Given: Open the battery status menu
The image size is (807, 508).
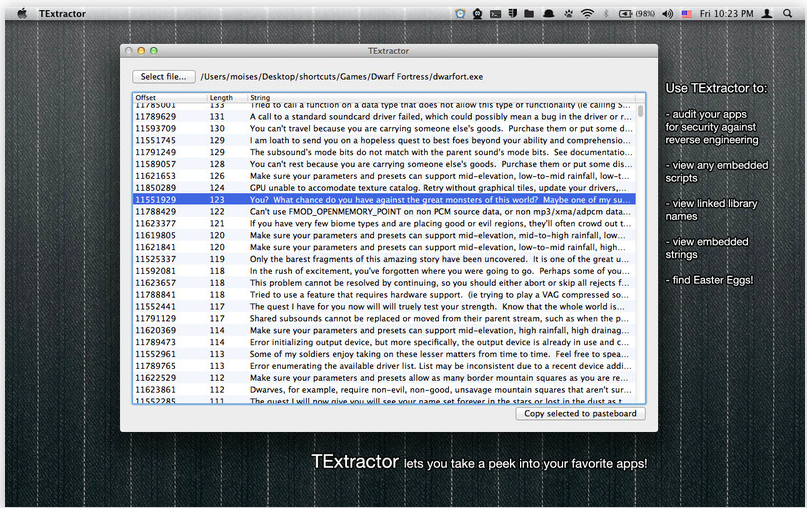Looking at the screenshot, I should pyautogui.click(x=637, y=14).
